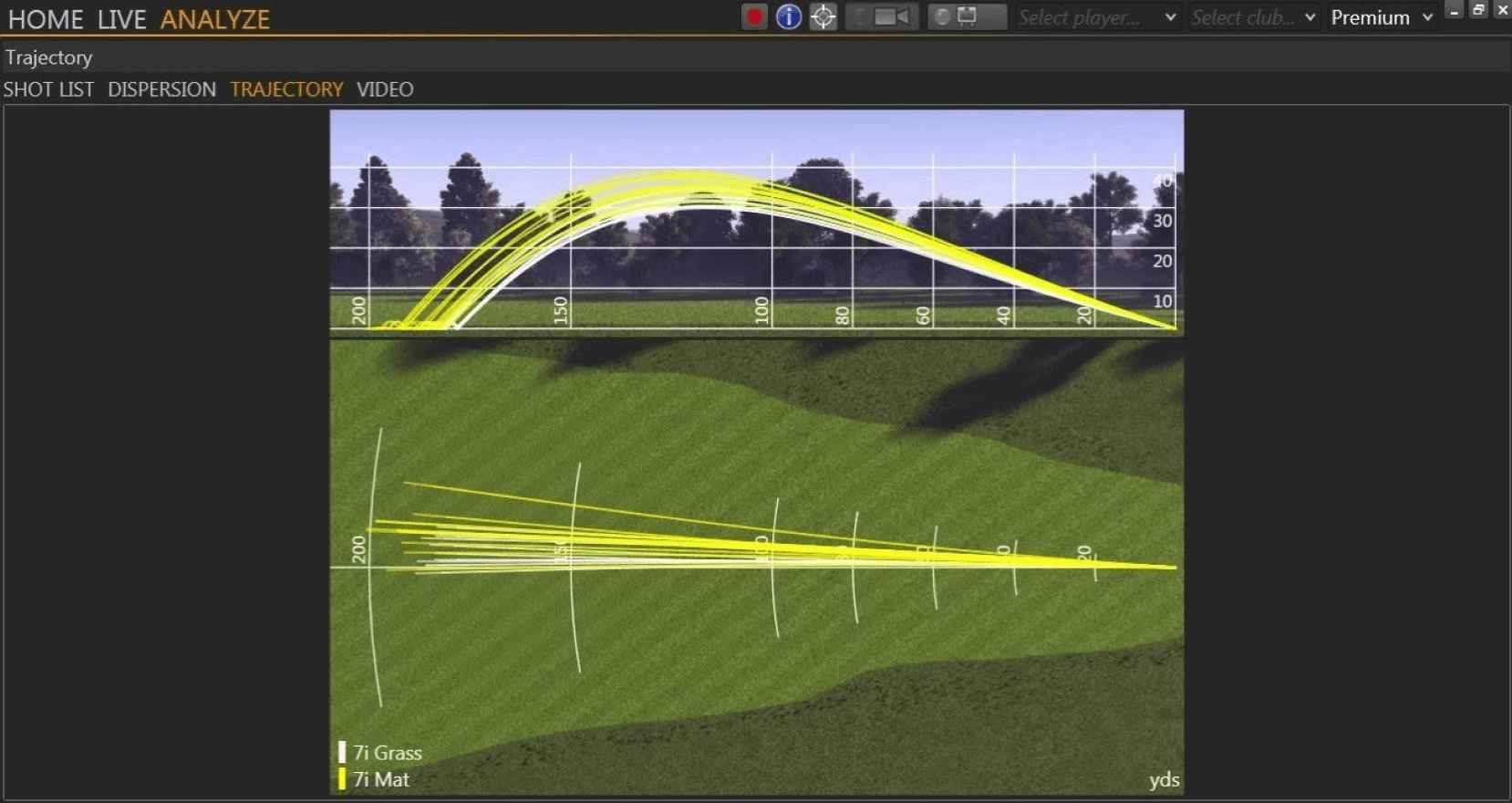
Task: Click the red record button
Action: [x=754, y=17]
